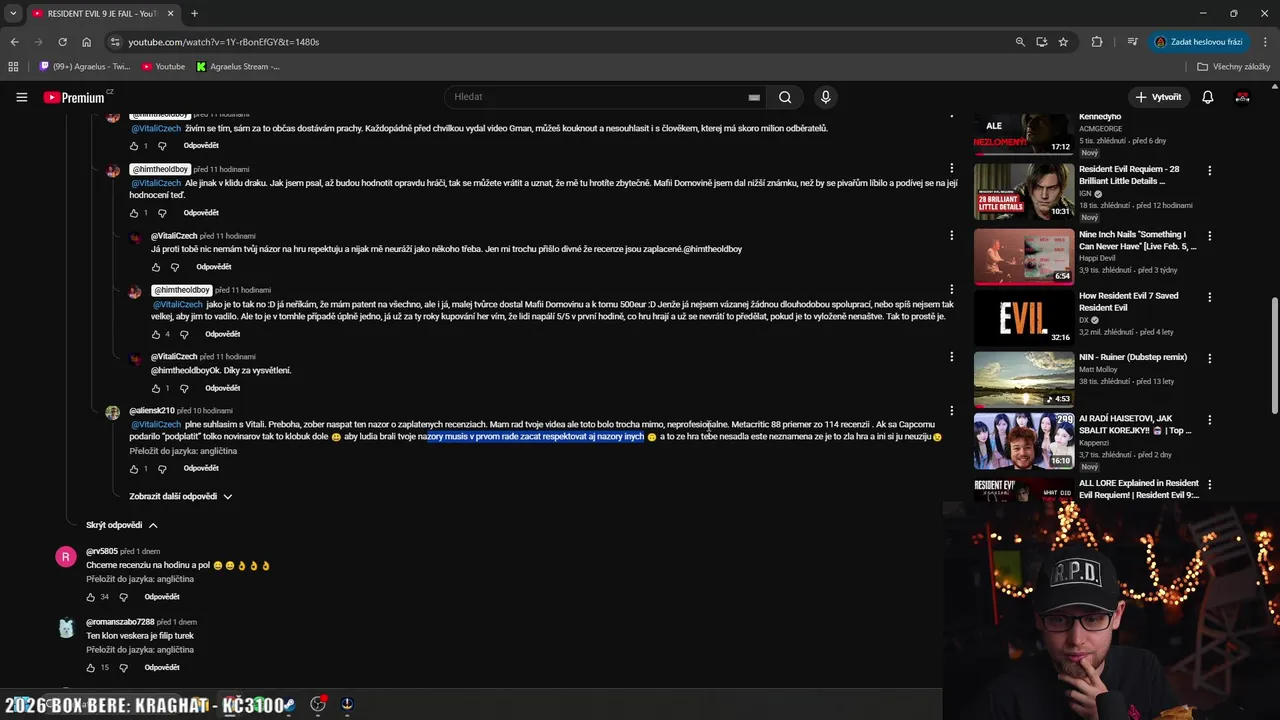The width and height of the screenshot is (1280, 720).
Task: Click the search magnifier button
Action: (x=785, y=97)
